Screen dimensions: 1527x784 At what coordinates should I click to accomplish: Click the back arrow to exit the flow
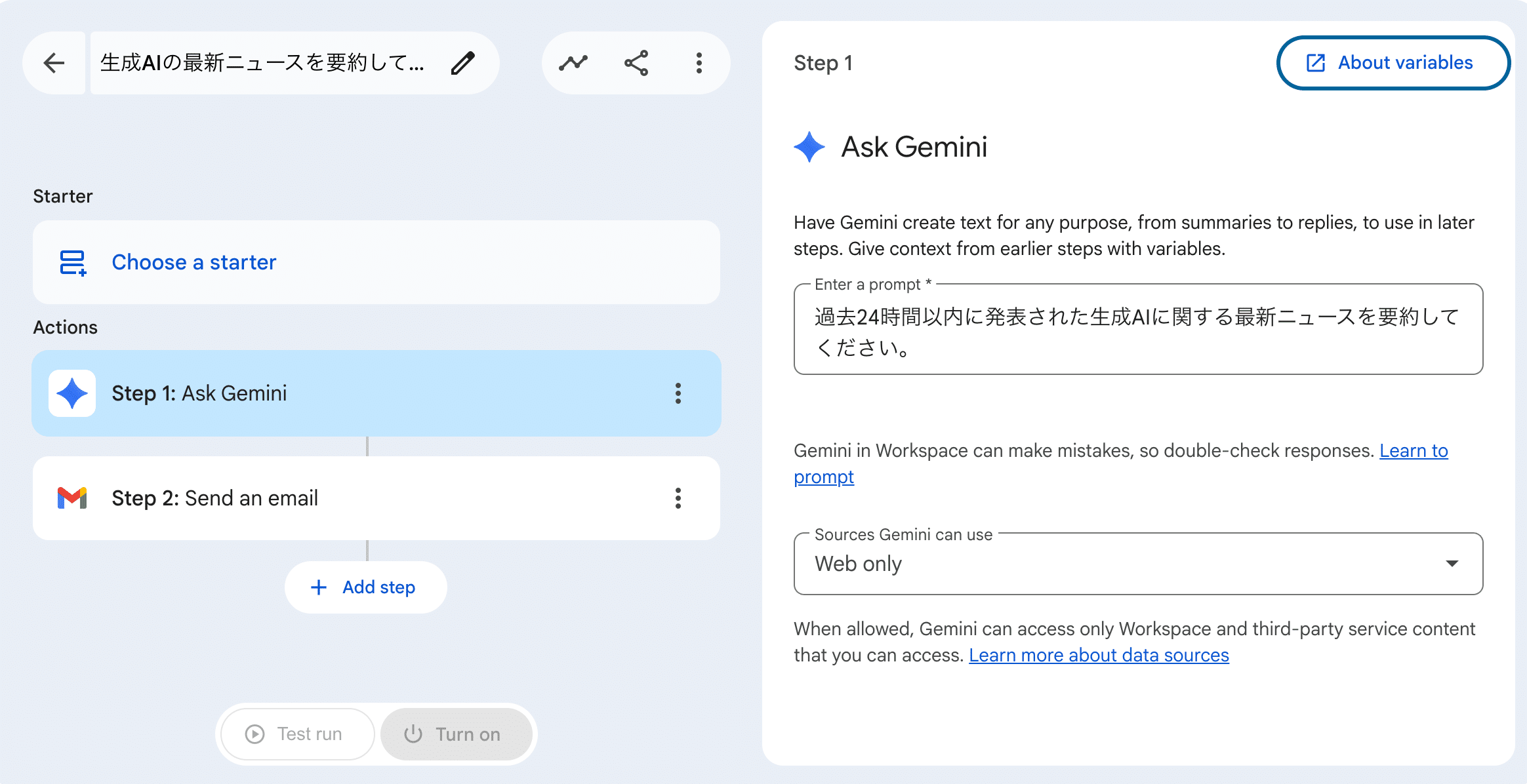coord(55,63)
